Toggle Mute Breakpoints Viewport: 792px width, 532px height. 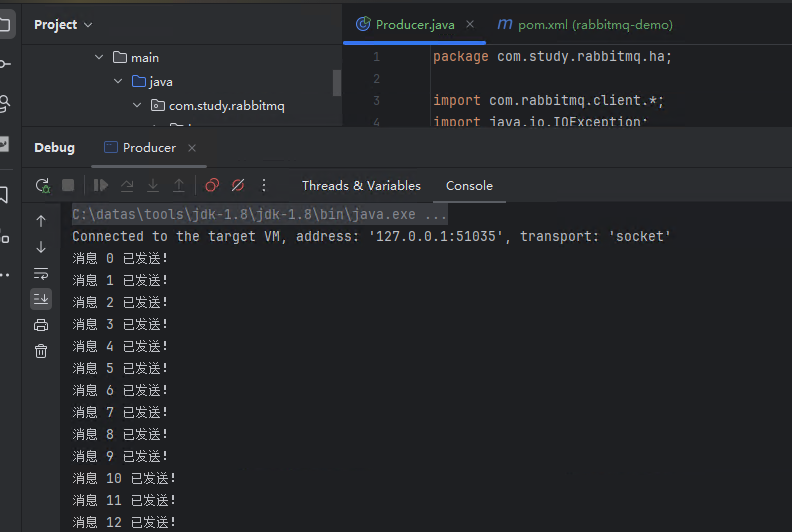pos(238,185)
